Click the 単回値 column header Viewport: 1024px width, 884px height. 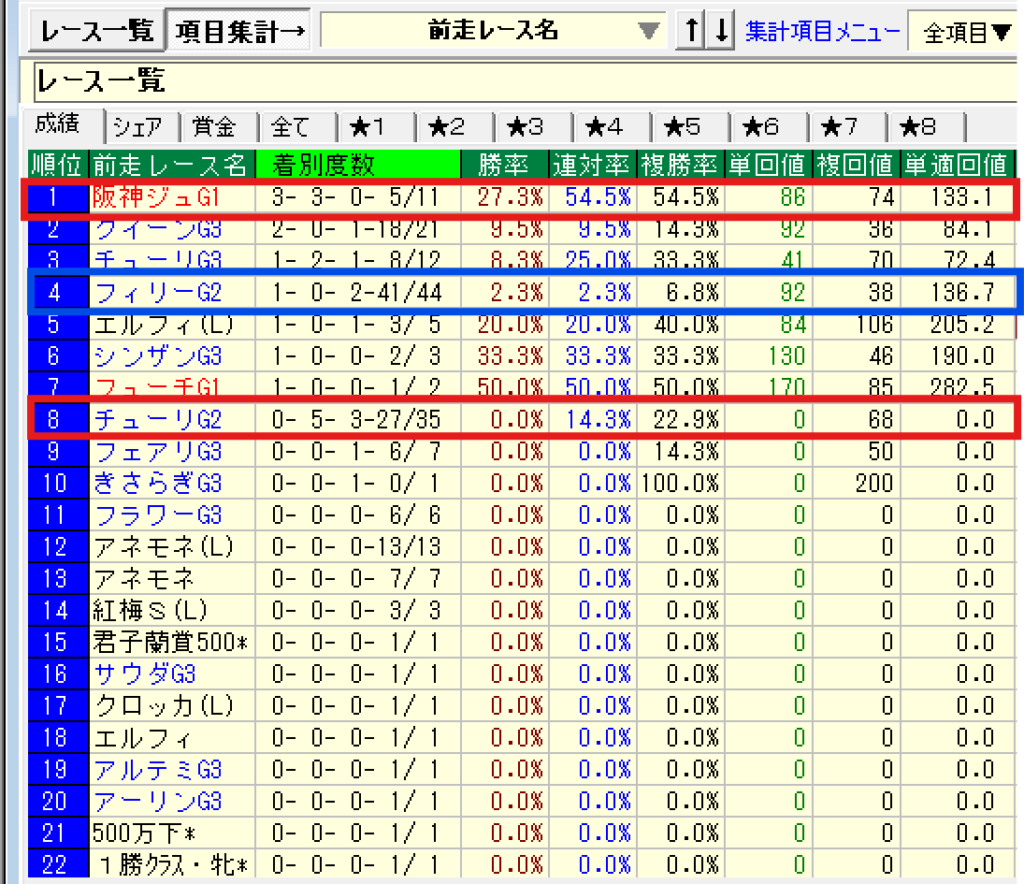click(x=768, y=163)
